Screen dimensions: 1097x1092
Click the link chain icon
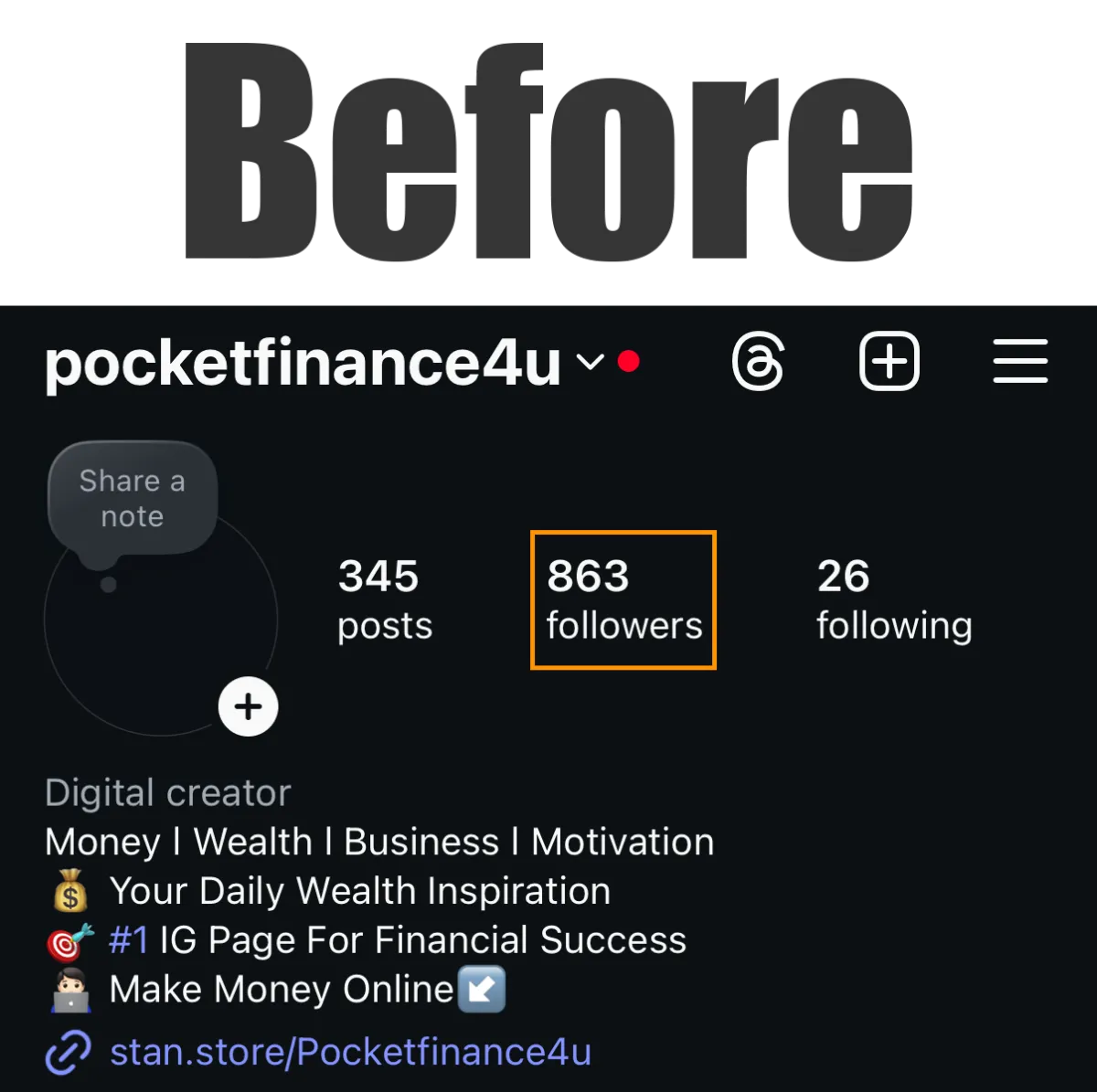pos(69,1053)
